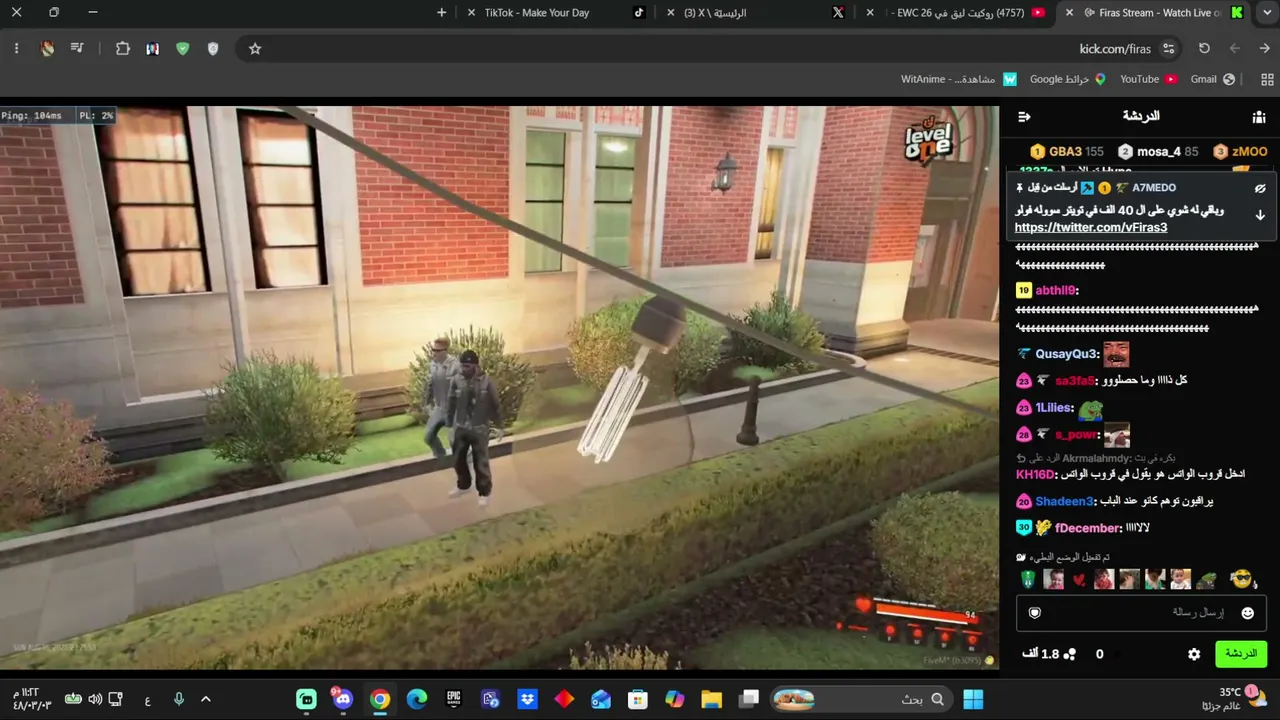This screenshot has height=720, width=1280.
Task: Click username abthll9 in chat
Action: coord(1055,291)
